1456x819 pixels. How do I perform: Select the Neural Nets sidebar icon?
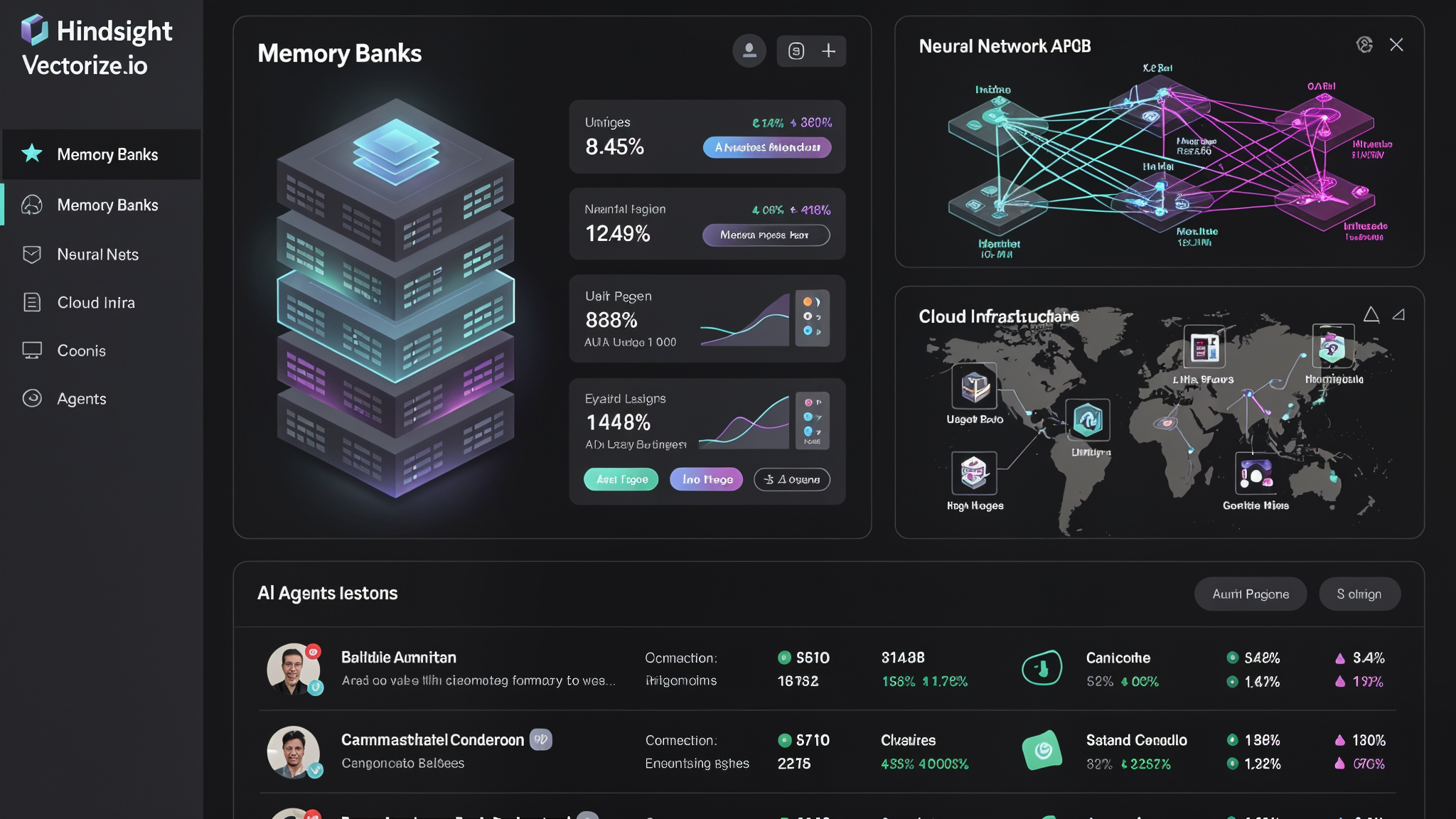pyautogui.click(x=33, y=255)
